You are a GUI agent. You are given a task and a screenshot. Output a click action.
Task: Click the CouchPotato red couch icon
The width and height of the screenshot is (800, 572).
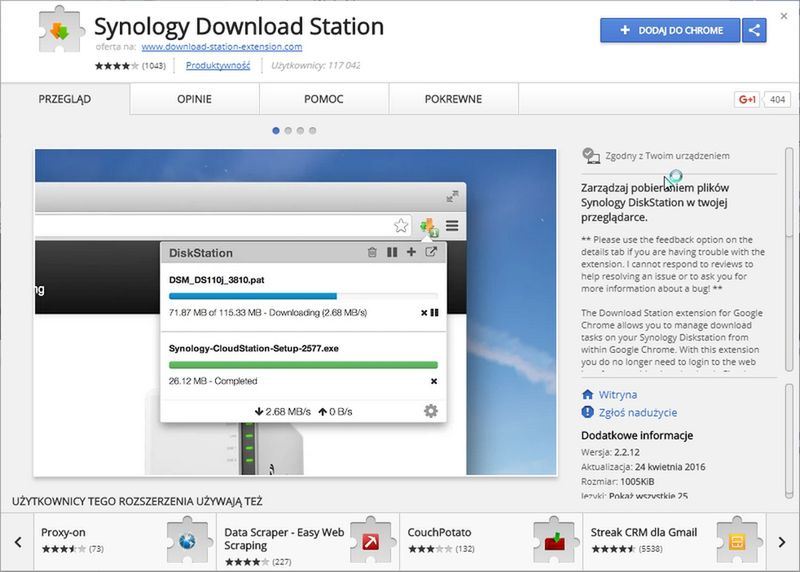pyautogui.click(x=554, y=540)
